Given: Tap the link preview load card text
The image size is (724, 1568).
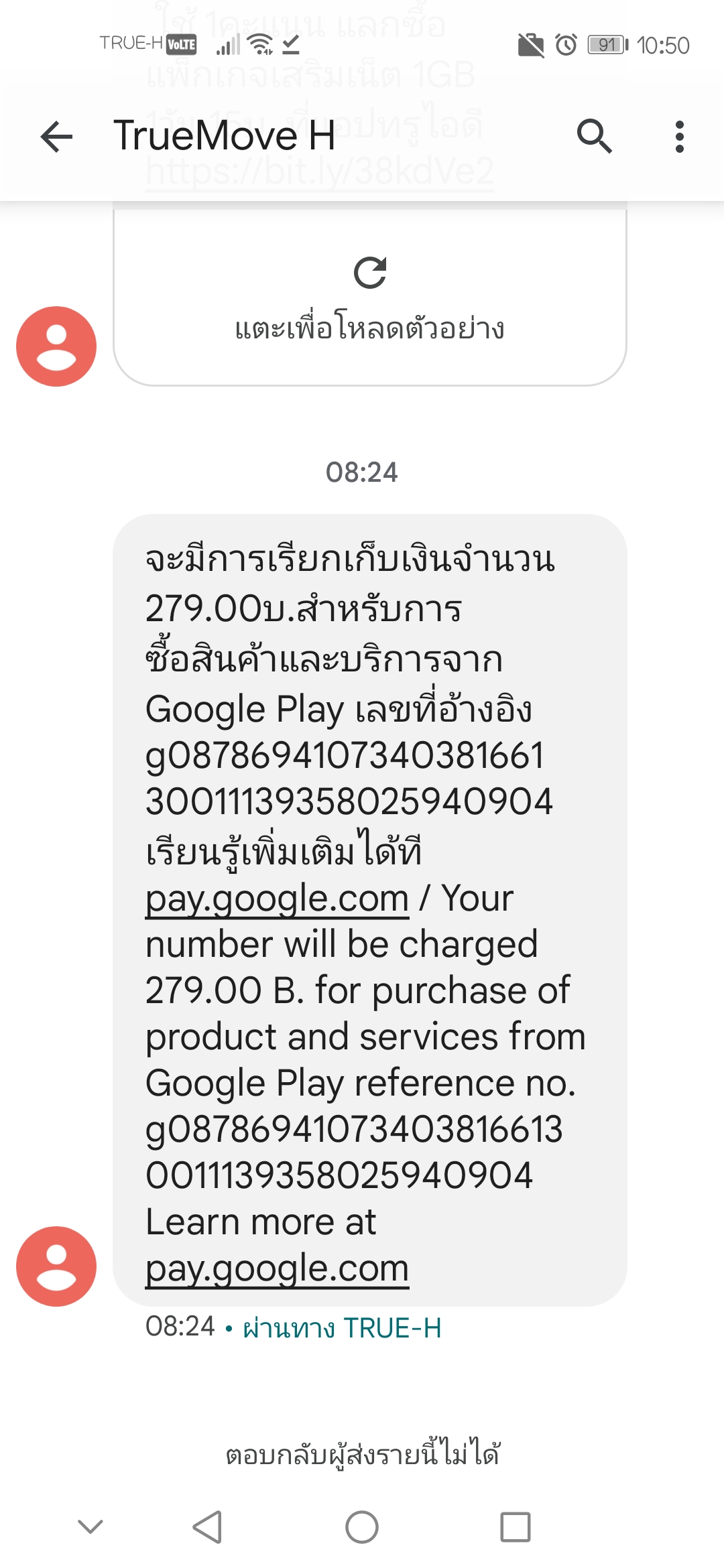Looking at the screenshot, I should click(369, 329).
